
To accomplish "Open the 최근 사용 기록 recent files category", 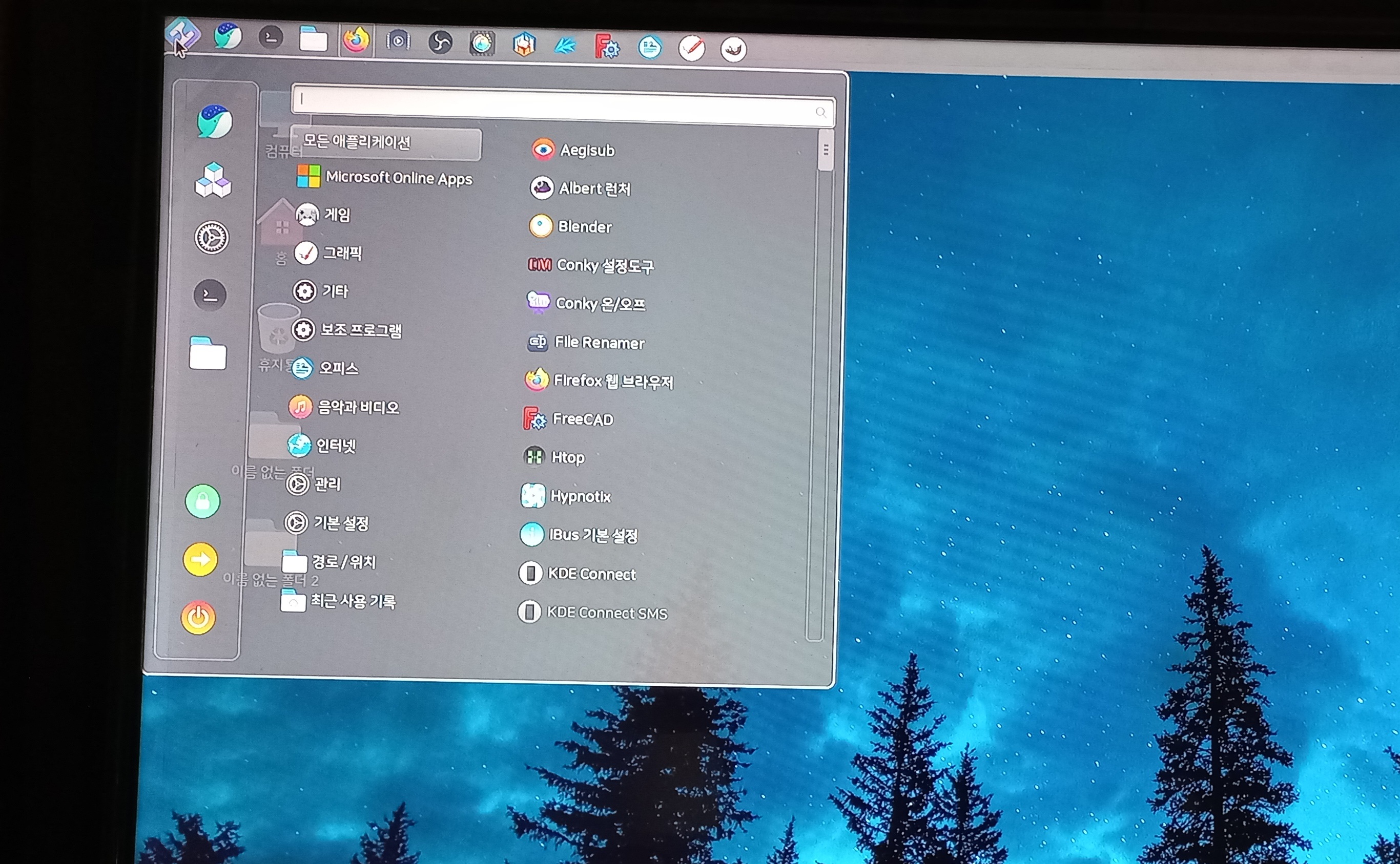I will pos(338,601).
